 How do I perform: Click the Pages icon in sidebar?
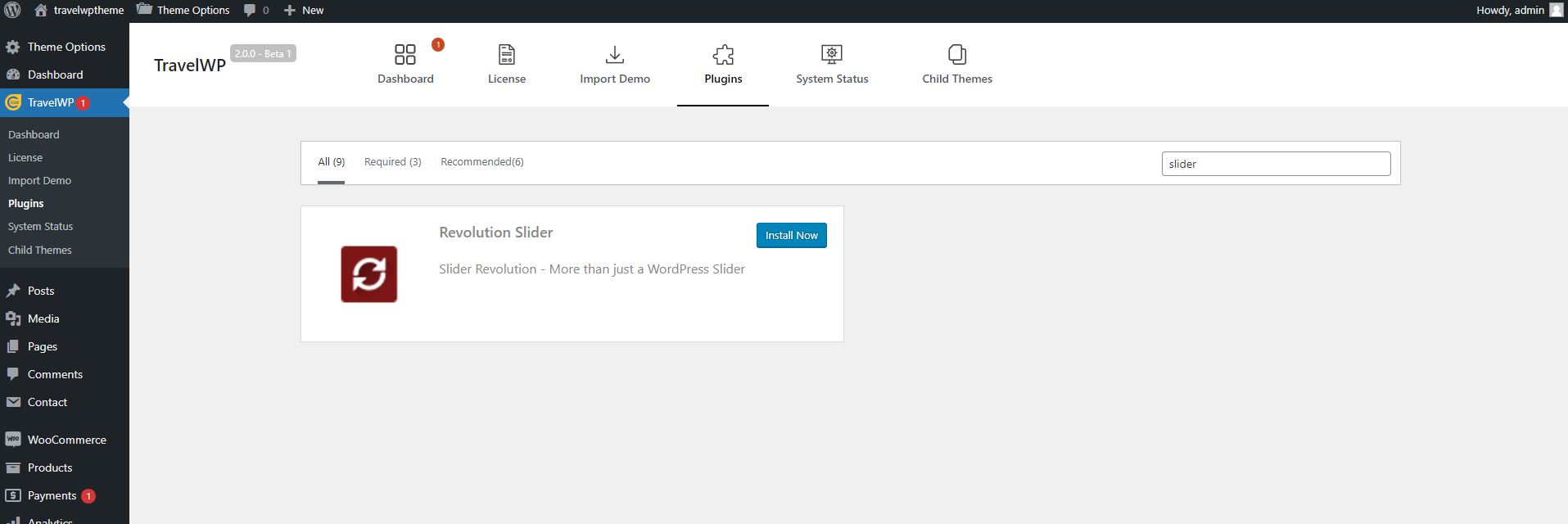point(13,346)
